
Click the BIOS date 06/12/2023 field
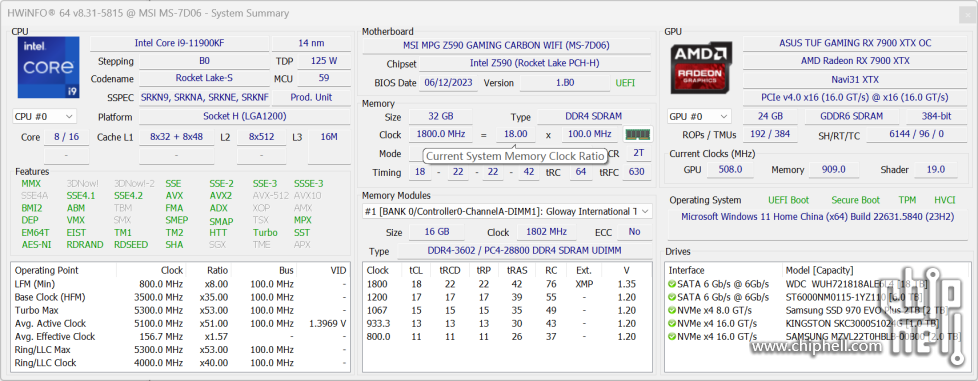coord(448,83)
